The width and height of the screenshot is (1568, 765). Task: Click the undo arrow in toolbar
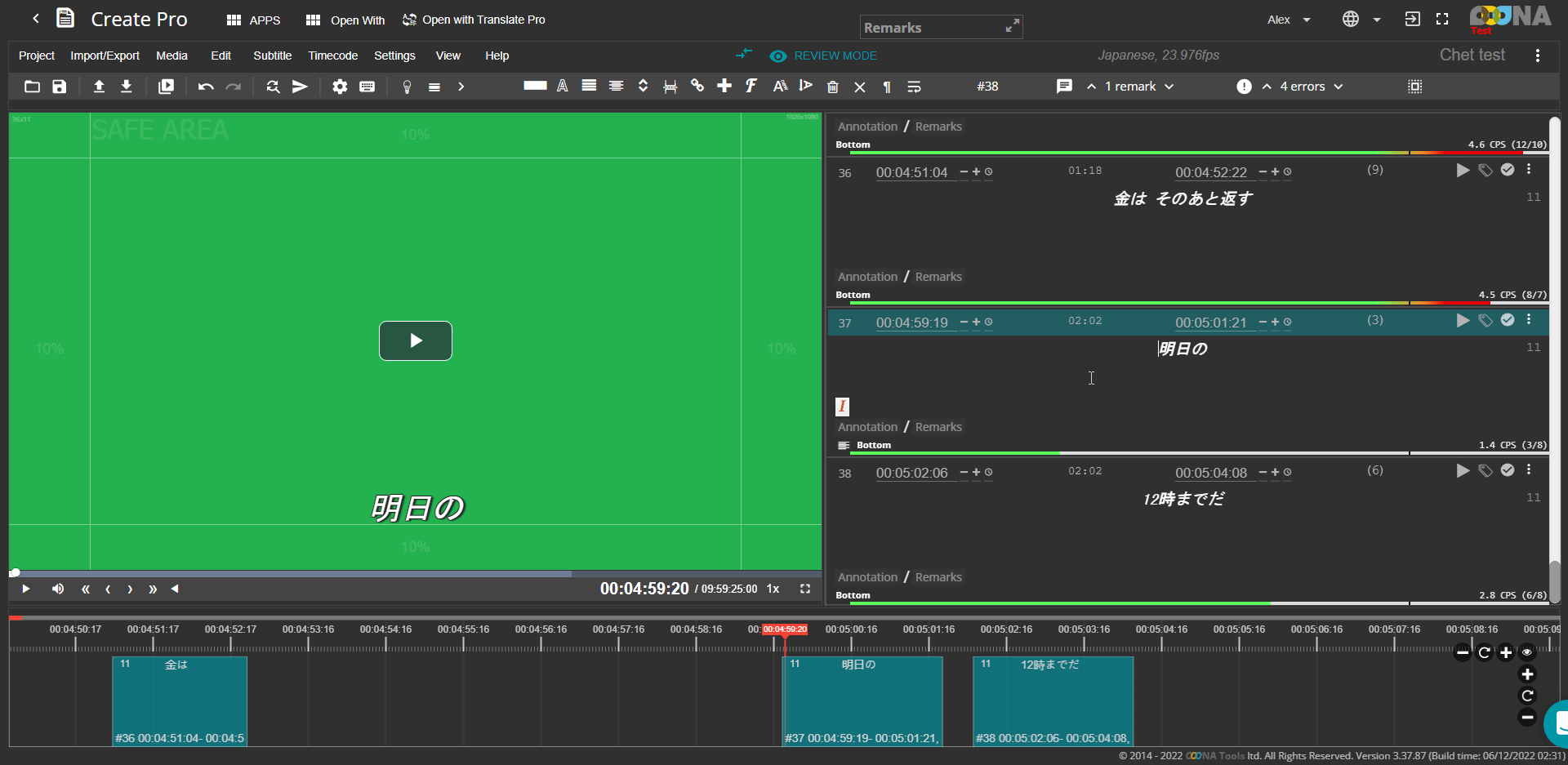pyautogui.click(x=206, y=87)
